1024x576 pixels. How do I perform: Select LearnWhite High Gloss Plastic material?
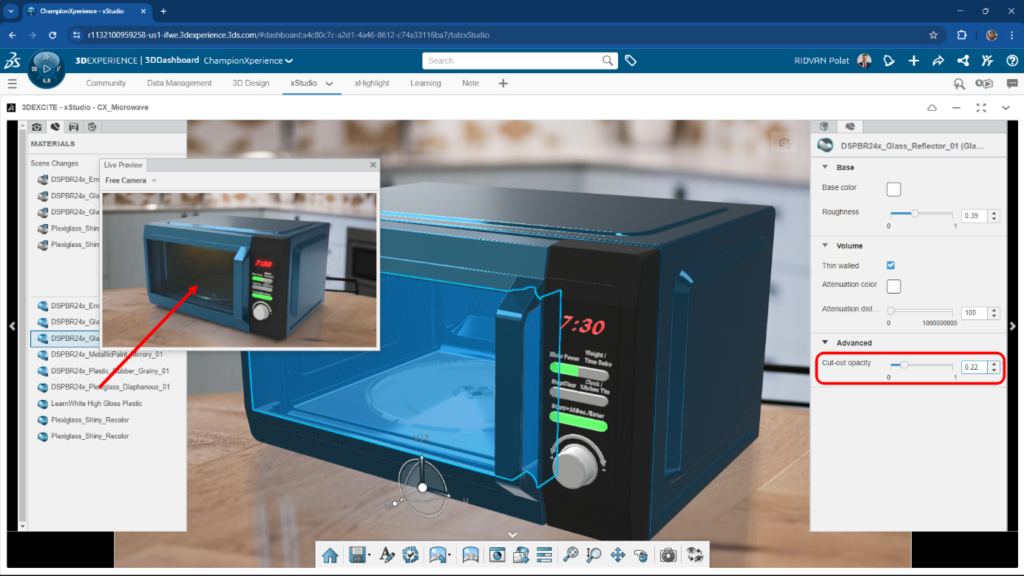click(96, 404)
